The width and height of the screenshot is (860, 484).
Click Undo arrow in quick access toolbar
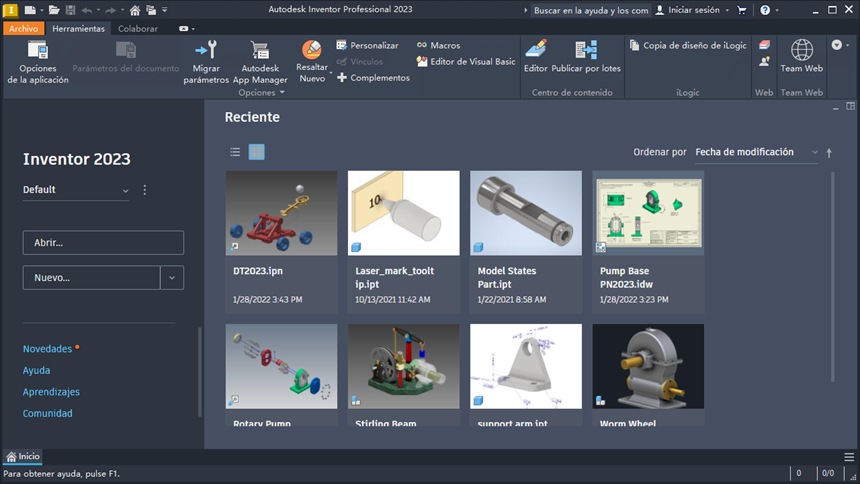coord(87,10)
